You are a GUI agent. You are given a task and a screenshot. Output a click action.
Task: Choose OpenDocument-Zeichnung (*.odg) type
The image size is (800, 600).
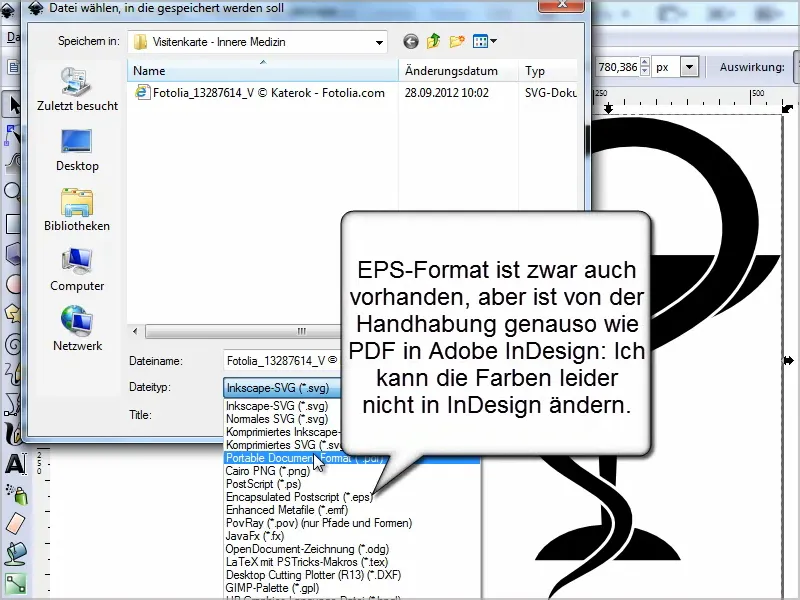click(x=307, y=549)
